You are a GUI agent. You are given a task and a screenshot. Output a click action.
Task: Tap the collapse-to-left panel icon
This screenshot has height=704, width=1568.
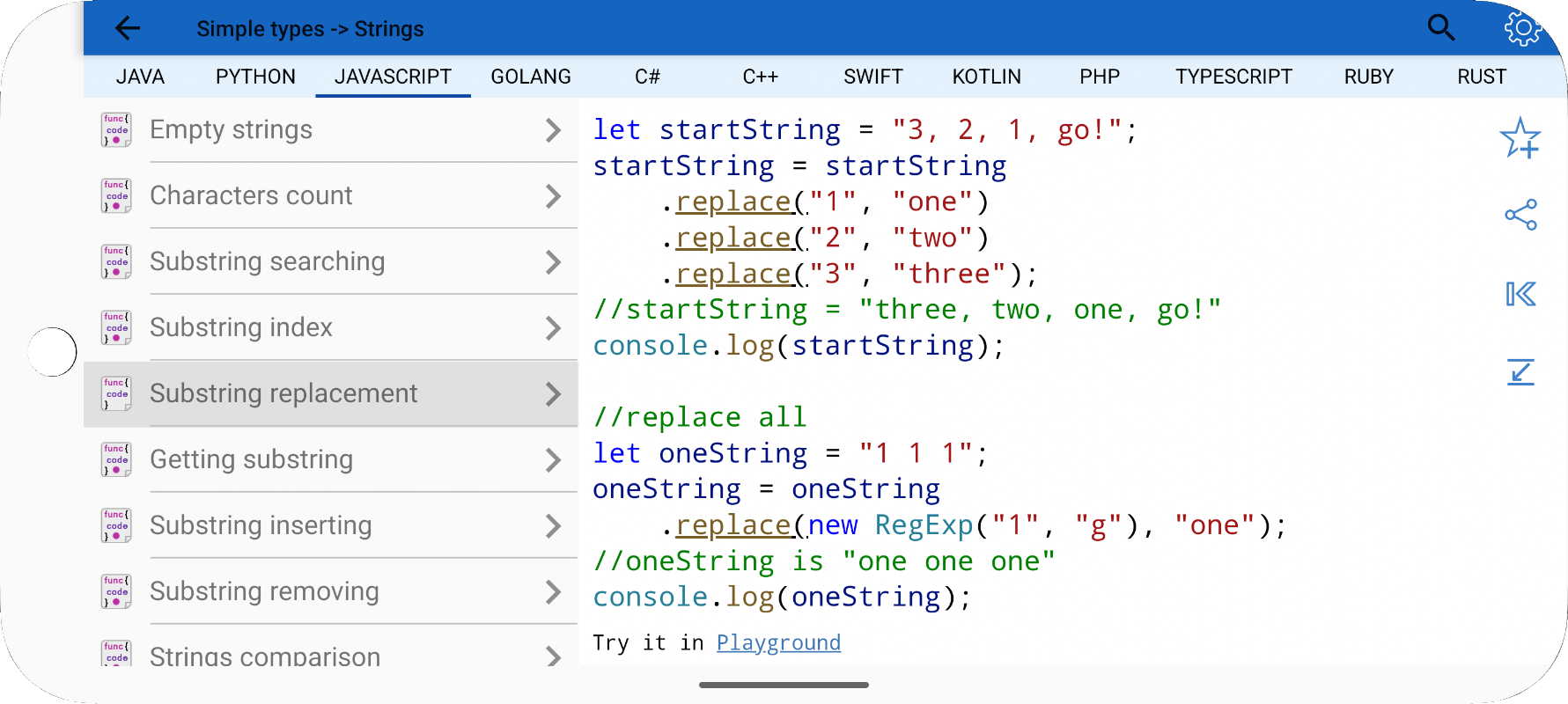pyautogui.click(x=1520, y=294)
